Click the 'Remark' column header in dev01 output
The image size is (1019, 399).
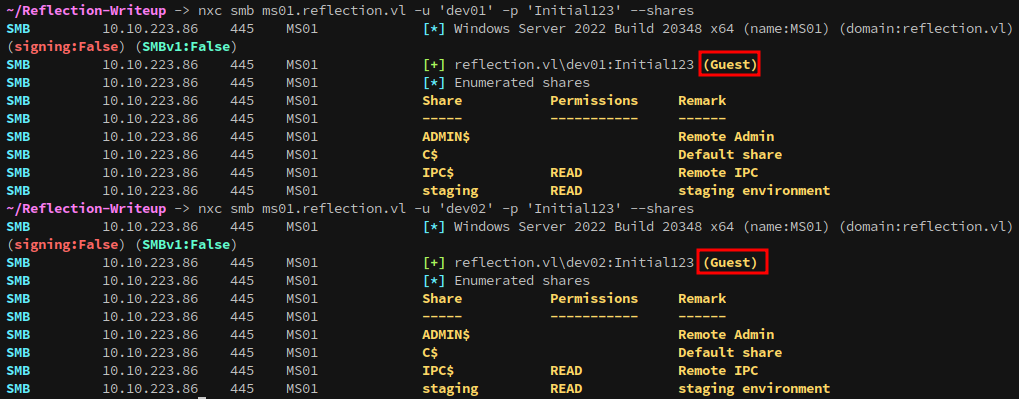coord(702,101)
